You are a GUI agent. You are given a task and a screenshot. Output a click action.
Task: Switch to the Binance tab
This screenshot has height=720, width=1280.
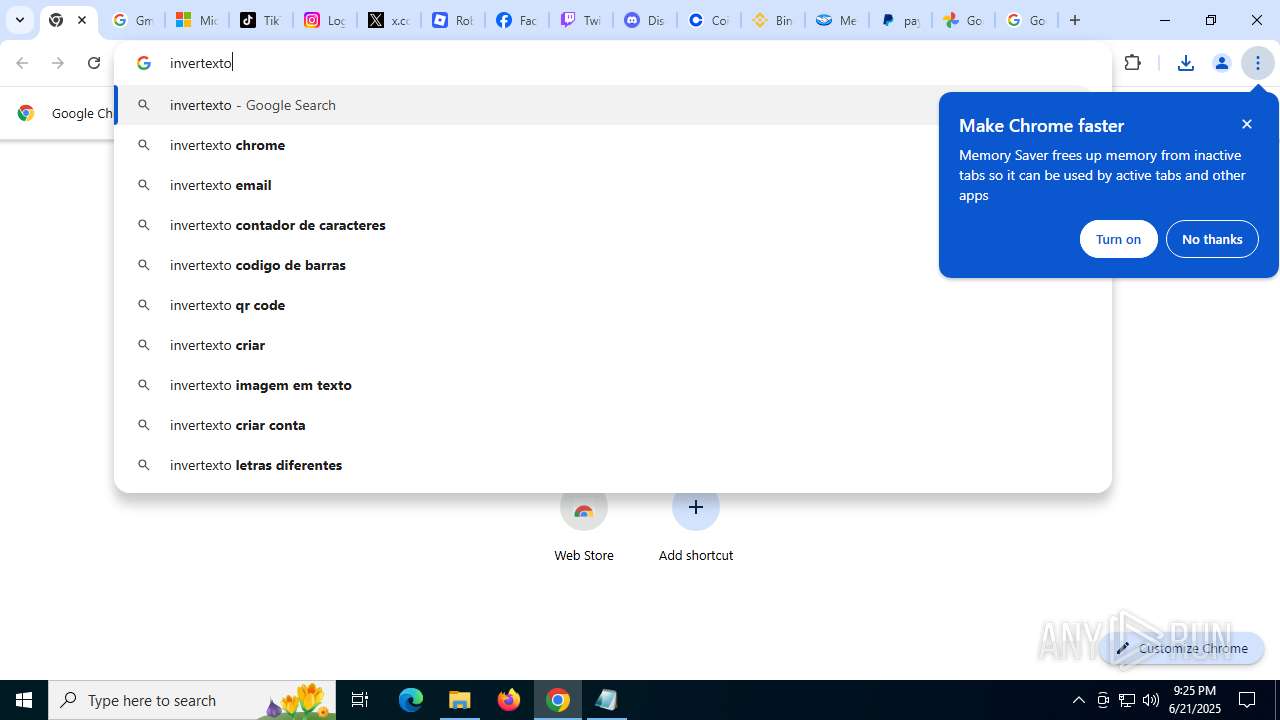[x=772, y=20]
